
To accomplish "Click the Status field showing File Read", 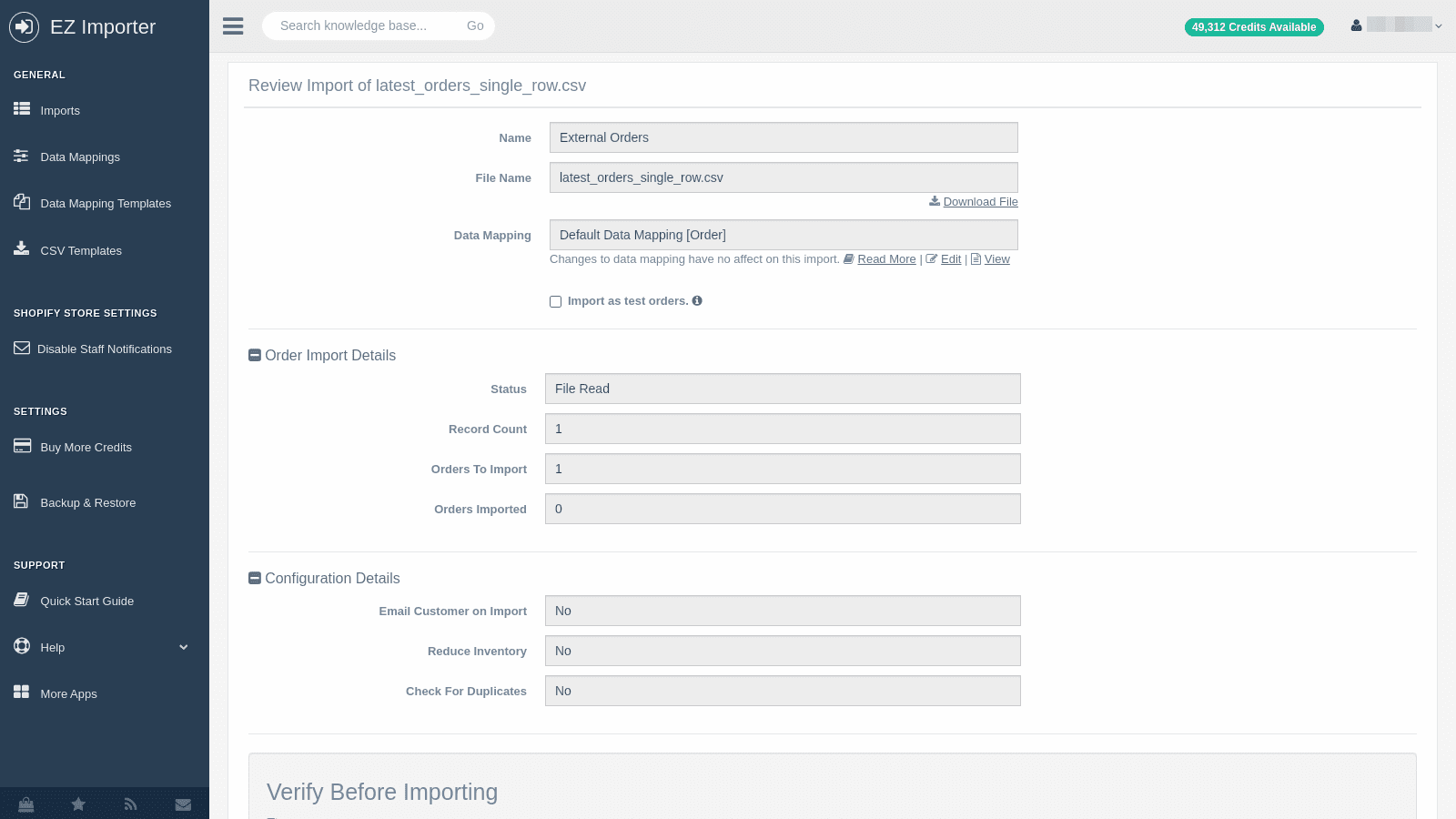I will pos(783,389).
